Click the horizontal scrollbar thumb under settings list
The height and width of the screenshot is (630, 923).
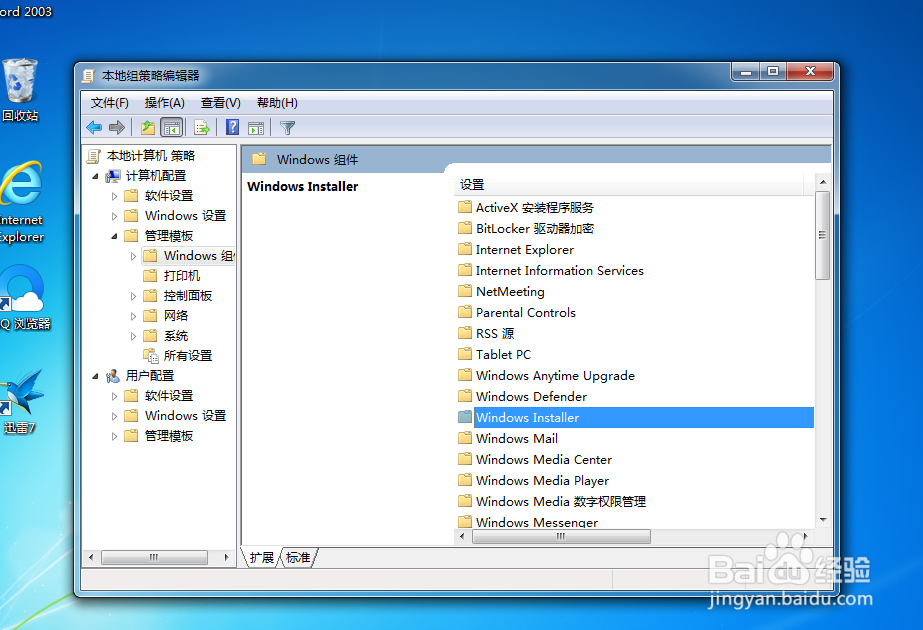tap(561, 536)
